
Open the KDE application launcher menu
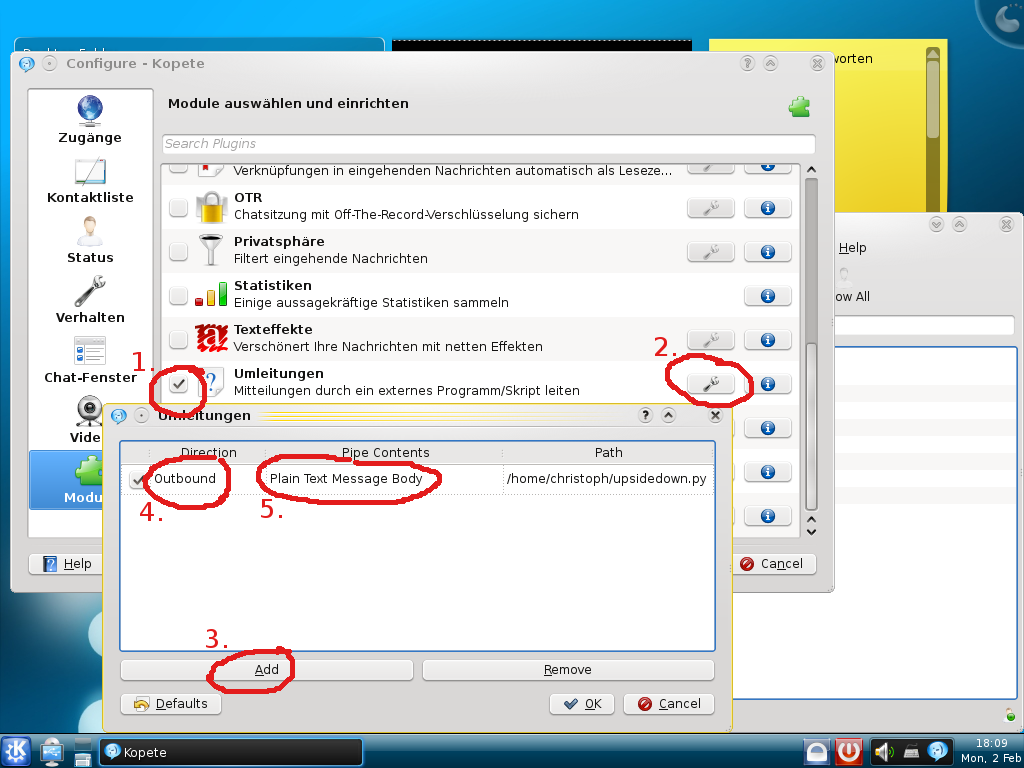[16, 752]
